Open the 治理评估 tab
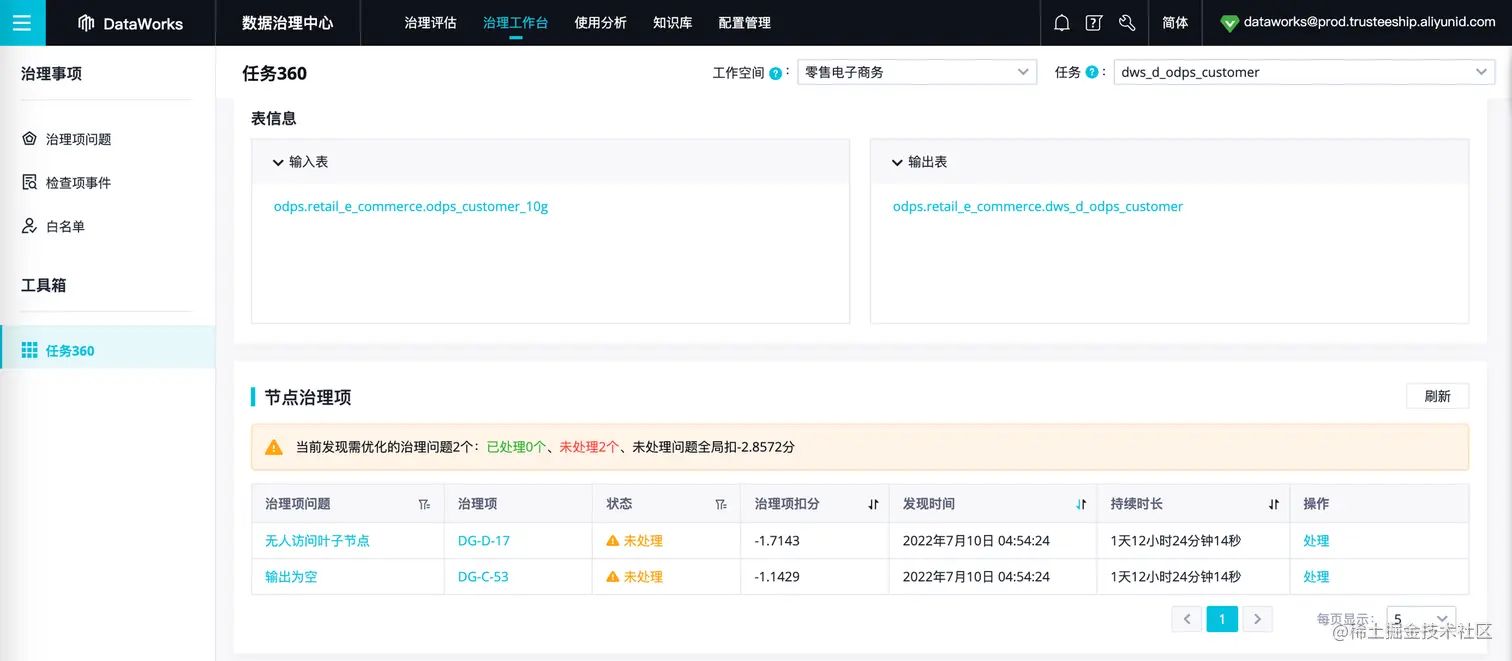The width and height of the screenshot is (1512, 661). coord(430,22)
